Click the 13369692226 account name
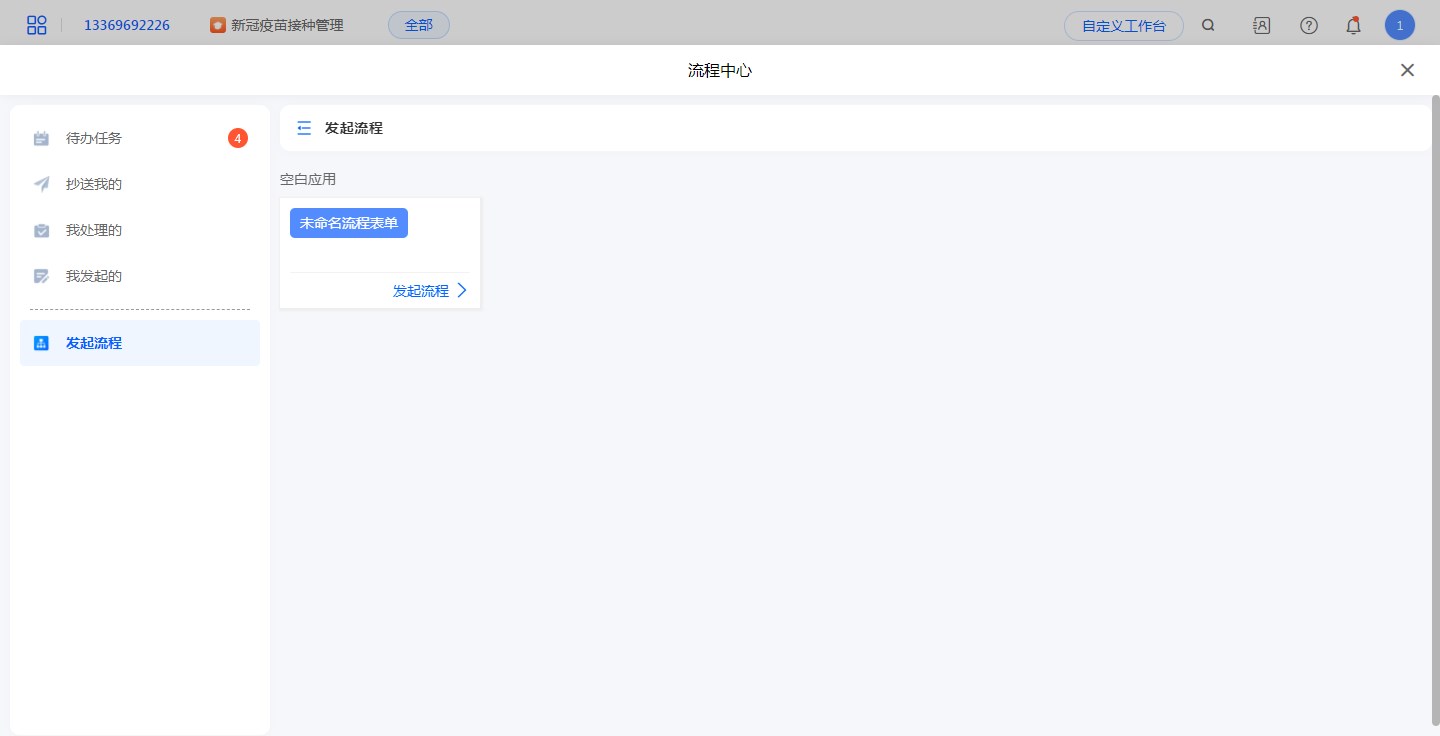This screenshot has width=1440, height=736. tap(126, 26)
